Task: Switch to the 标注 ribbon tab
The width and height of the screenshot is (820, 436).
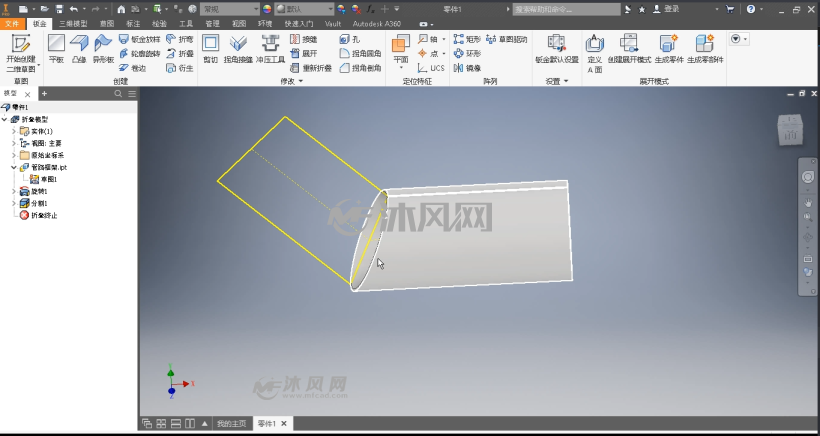Action: coord(133,24)
